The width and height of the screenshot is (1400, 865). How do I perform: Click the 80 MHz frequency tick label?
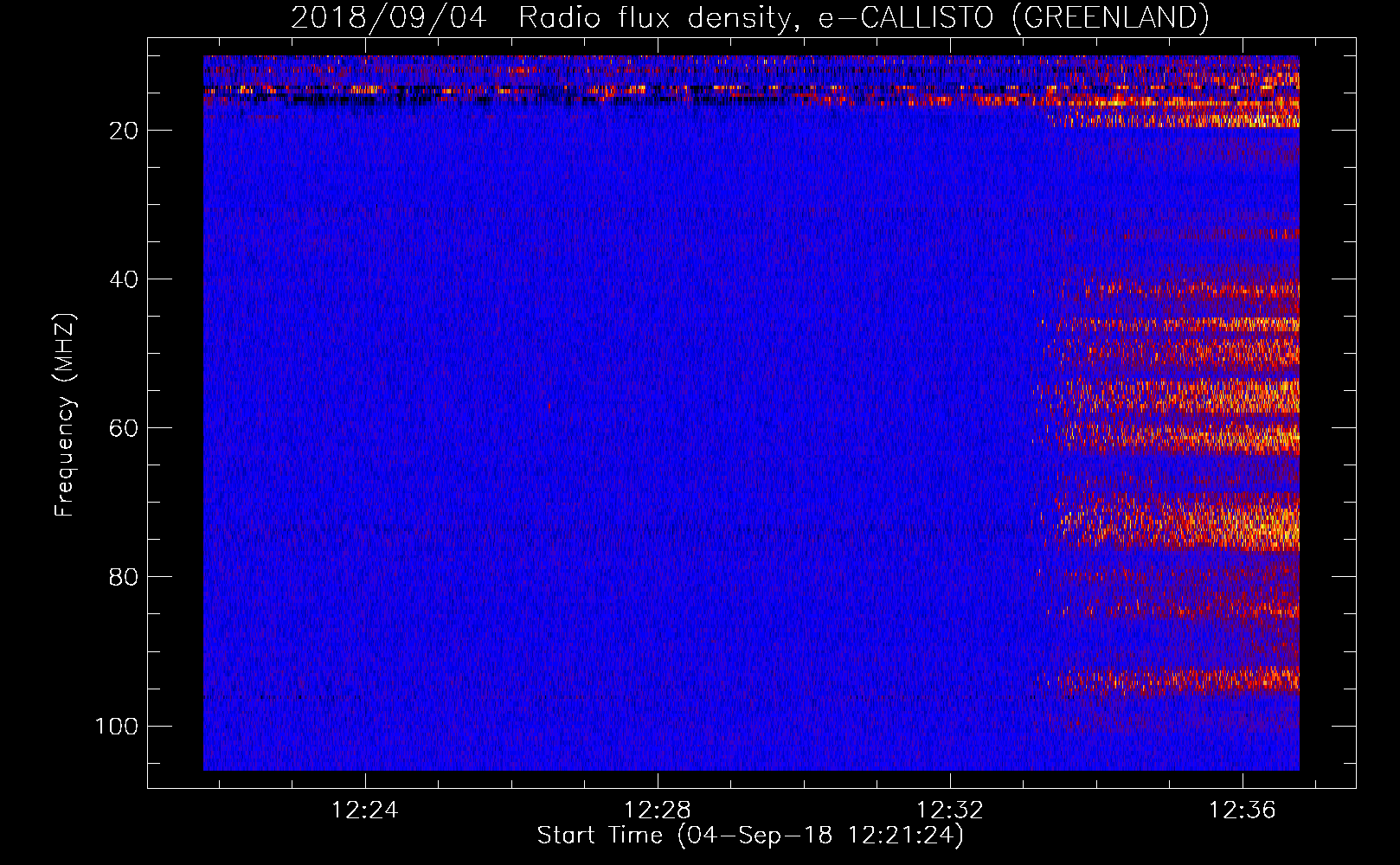click(x=124, y=577)
